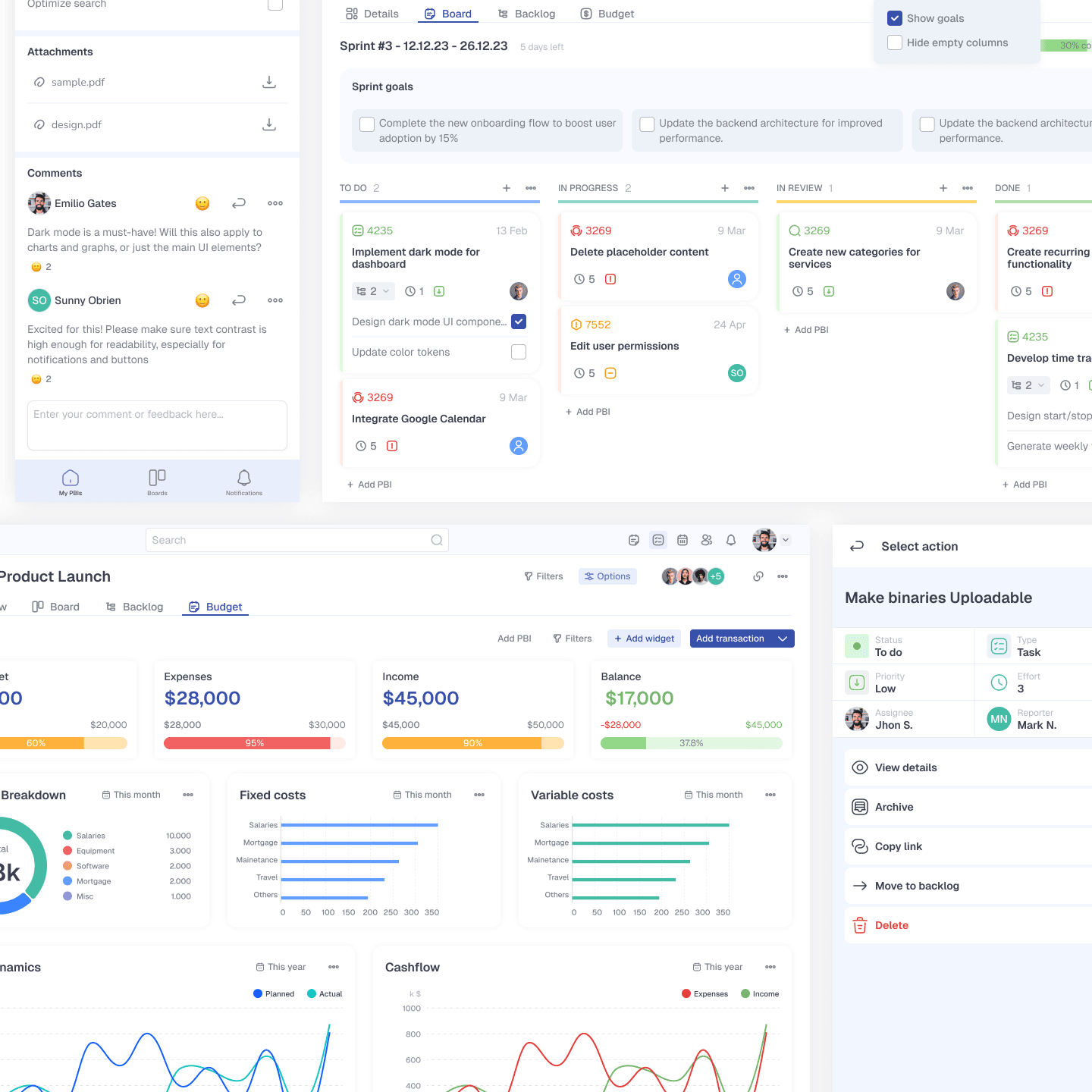Change Fixed costs This month period

coord(422,795)
